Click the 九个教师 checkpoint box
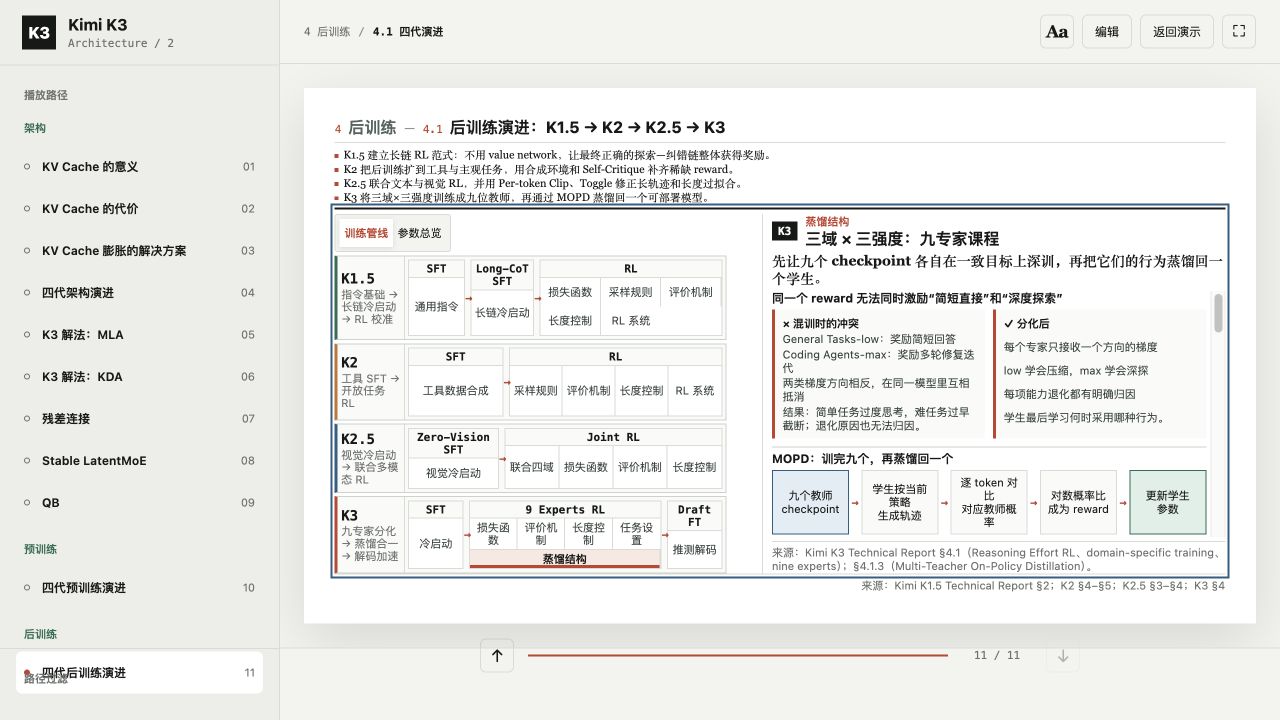Image resolution: width=1280 pixels, height=720 pixels. tap(810, 502)
